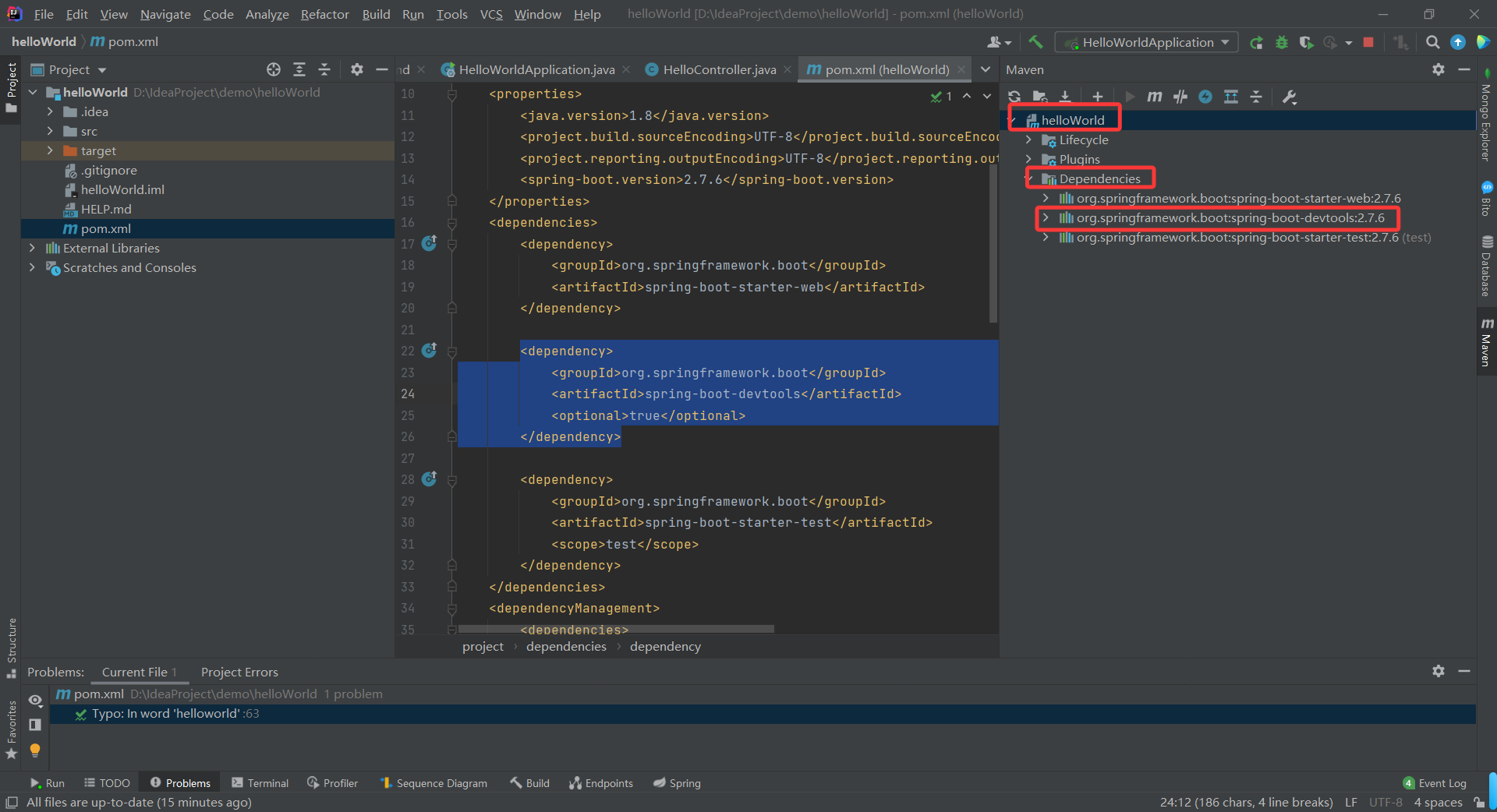
Task: Open the Event Log
Action: [x=1435, y=783]
